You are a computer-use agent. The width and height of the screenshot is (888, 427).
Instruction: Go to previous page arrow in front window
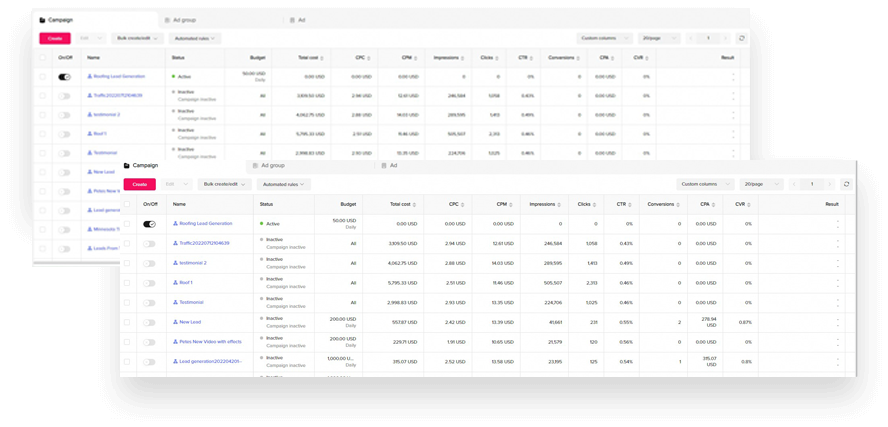point(796,184)
